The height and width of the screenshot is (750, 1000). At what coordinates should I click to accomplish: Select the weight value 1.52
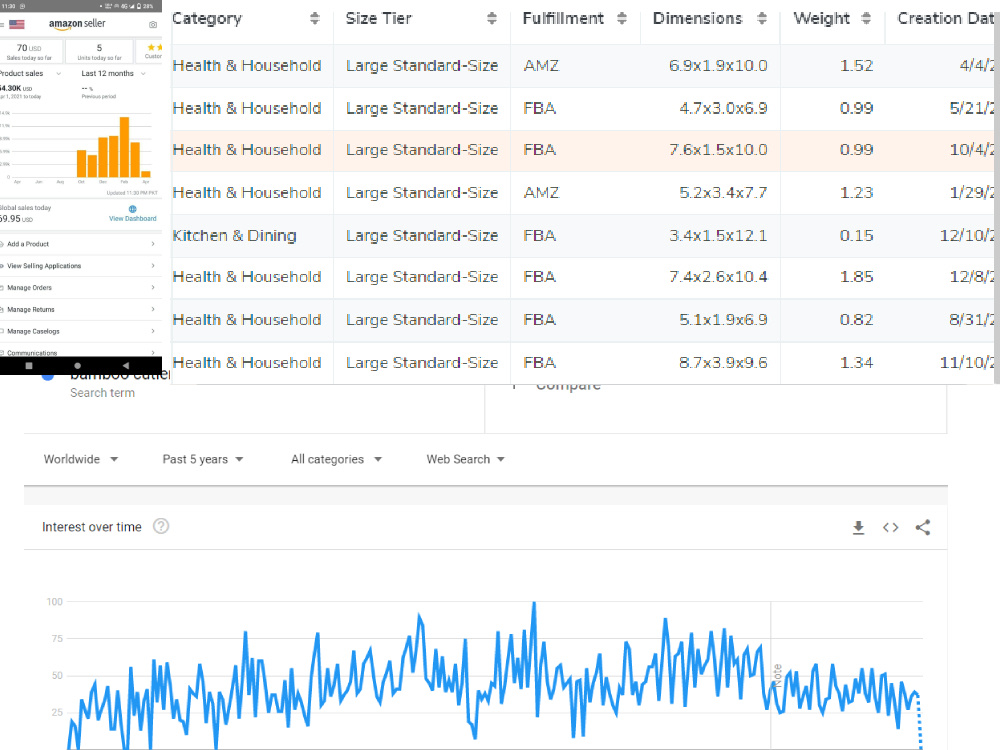pyautogui.click(x=857, y=66)
